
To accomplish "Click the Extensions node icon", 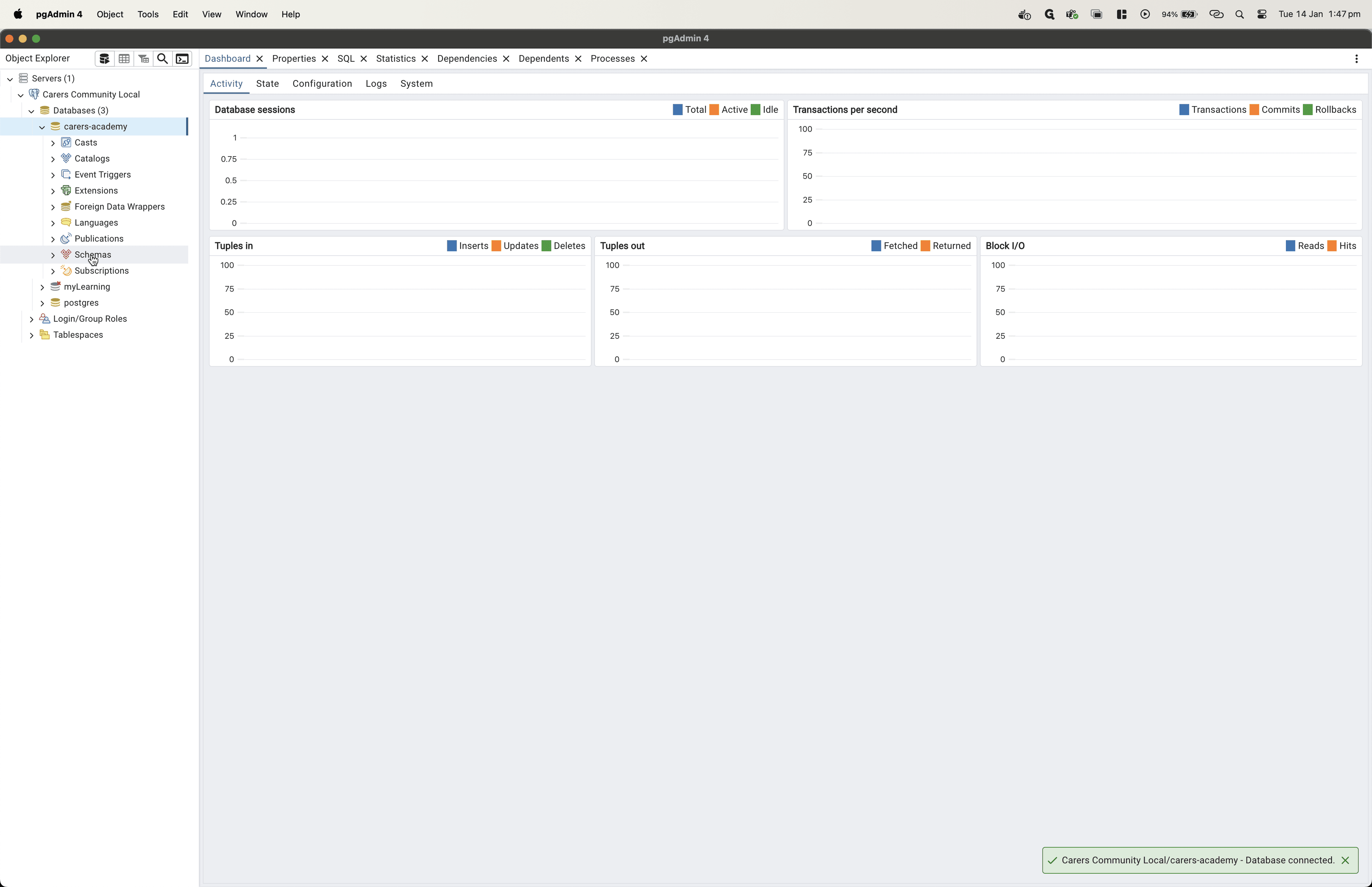I will click(66, 190).
